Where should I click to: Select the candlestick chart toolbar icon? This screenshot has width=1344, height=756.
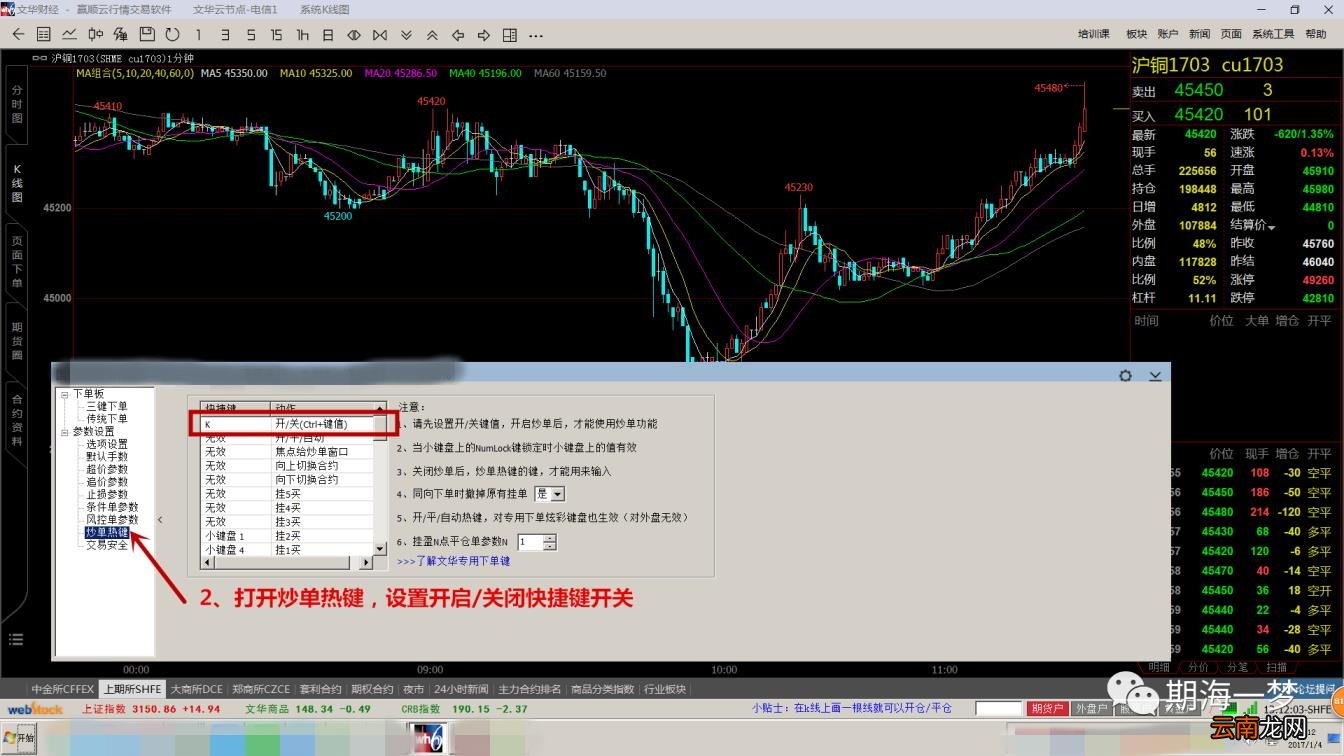pyautogui.click(x=95, y=35)
